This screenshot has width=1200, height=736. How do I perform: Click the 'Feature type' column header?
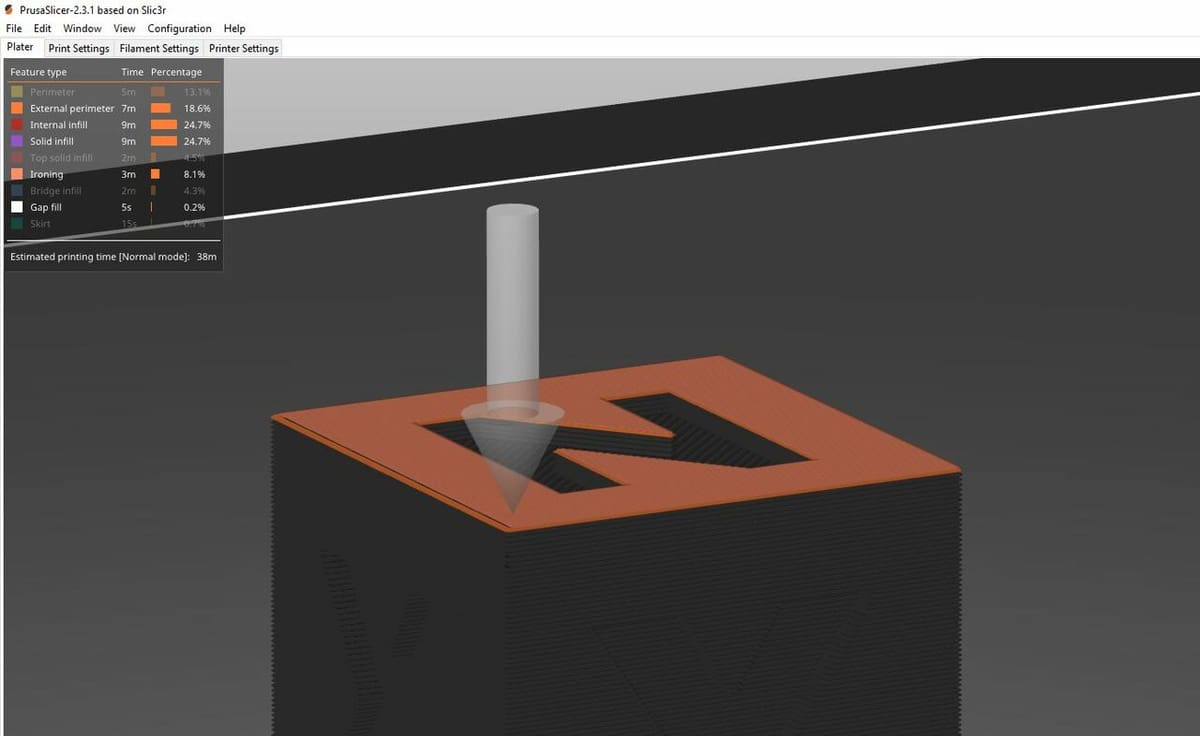pyautogui.click(x=38, y=72)
